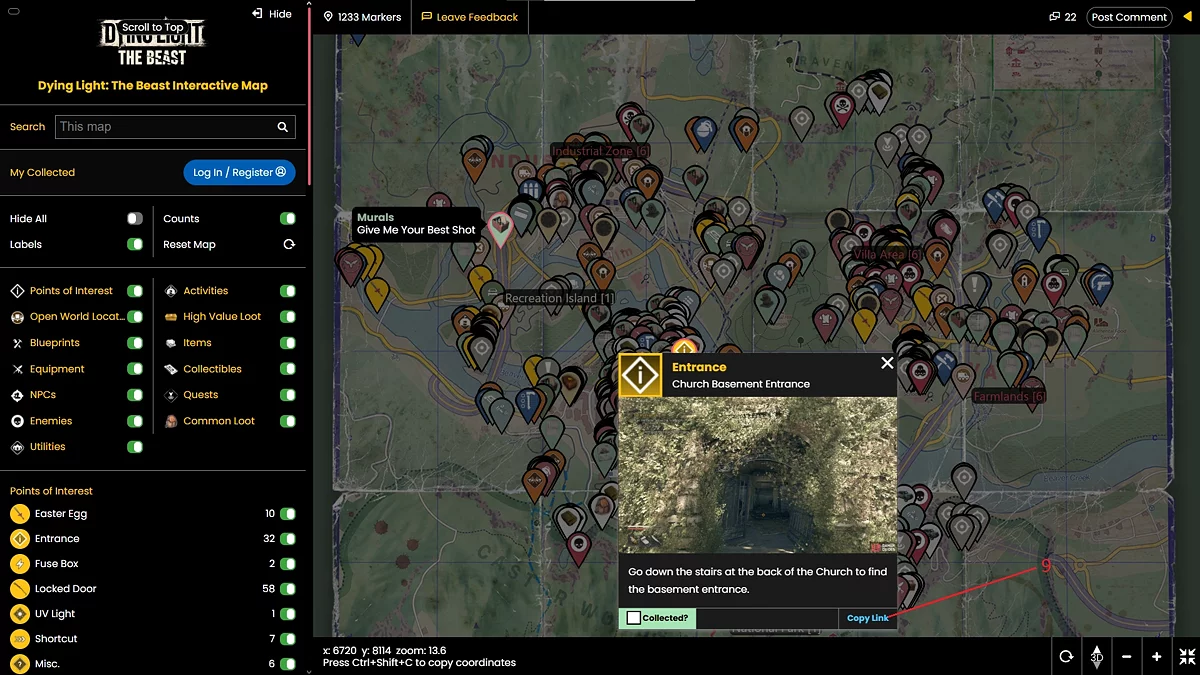Toggle the Hide All switch
The height and width of the screenshot is (675, 1200).
click(135, 218)
